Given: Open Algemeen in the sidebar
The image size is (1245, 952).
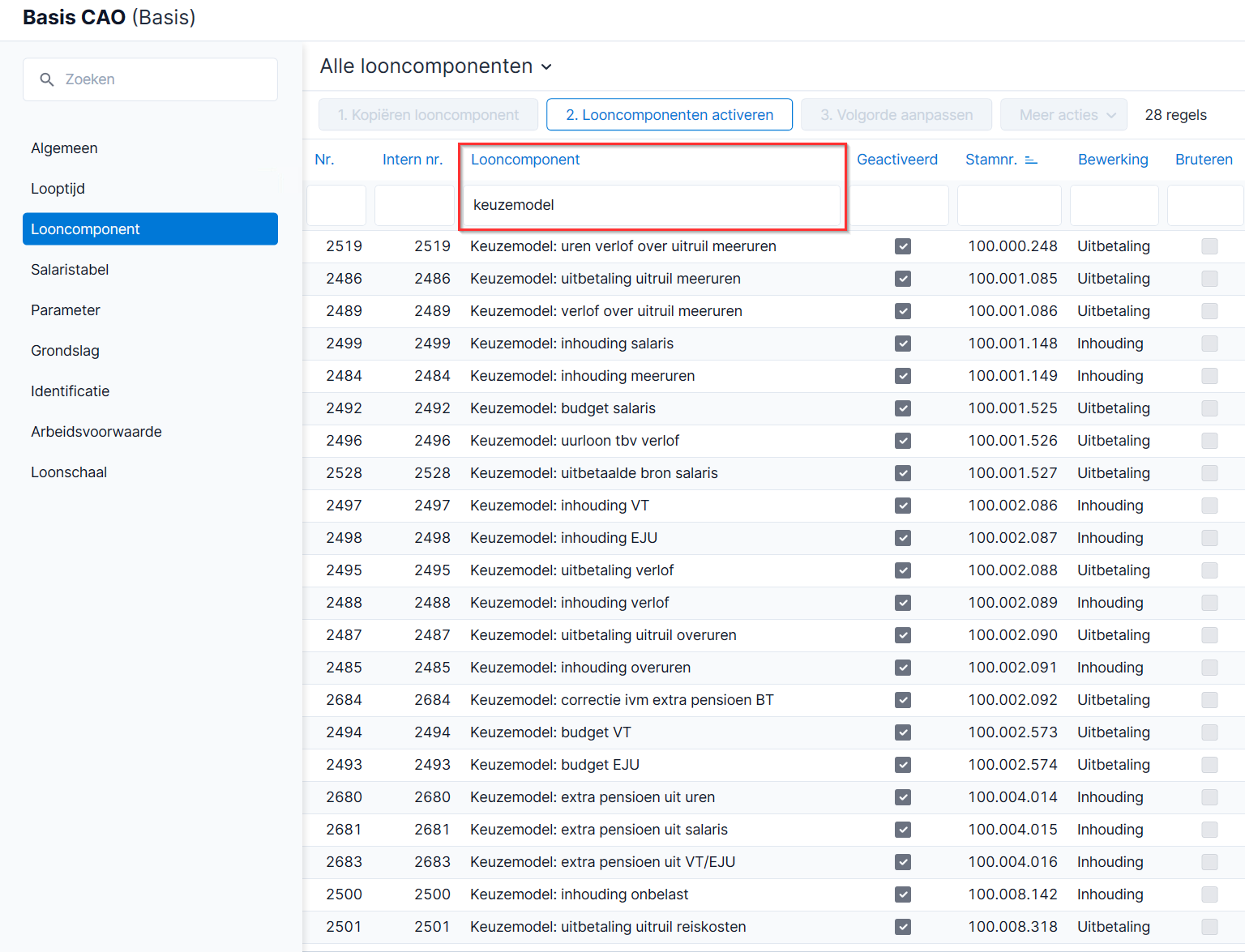Looking at the screenshot, I should [150, 148].
